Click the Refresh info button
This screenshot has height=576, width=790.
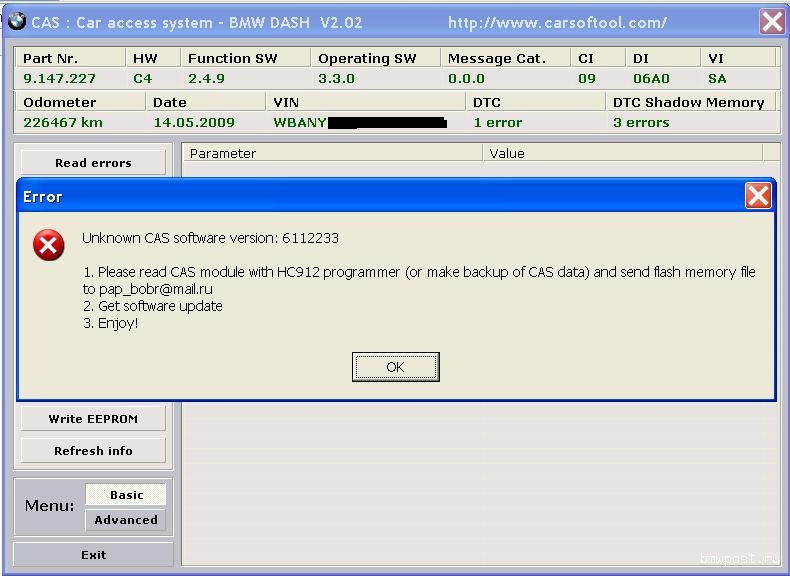click(93, 451)
